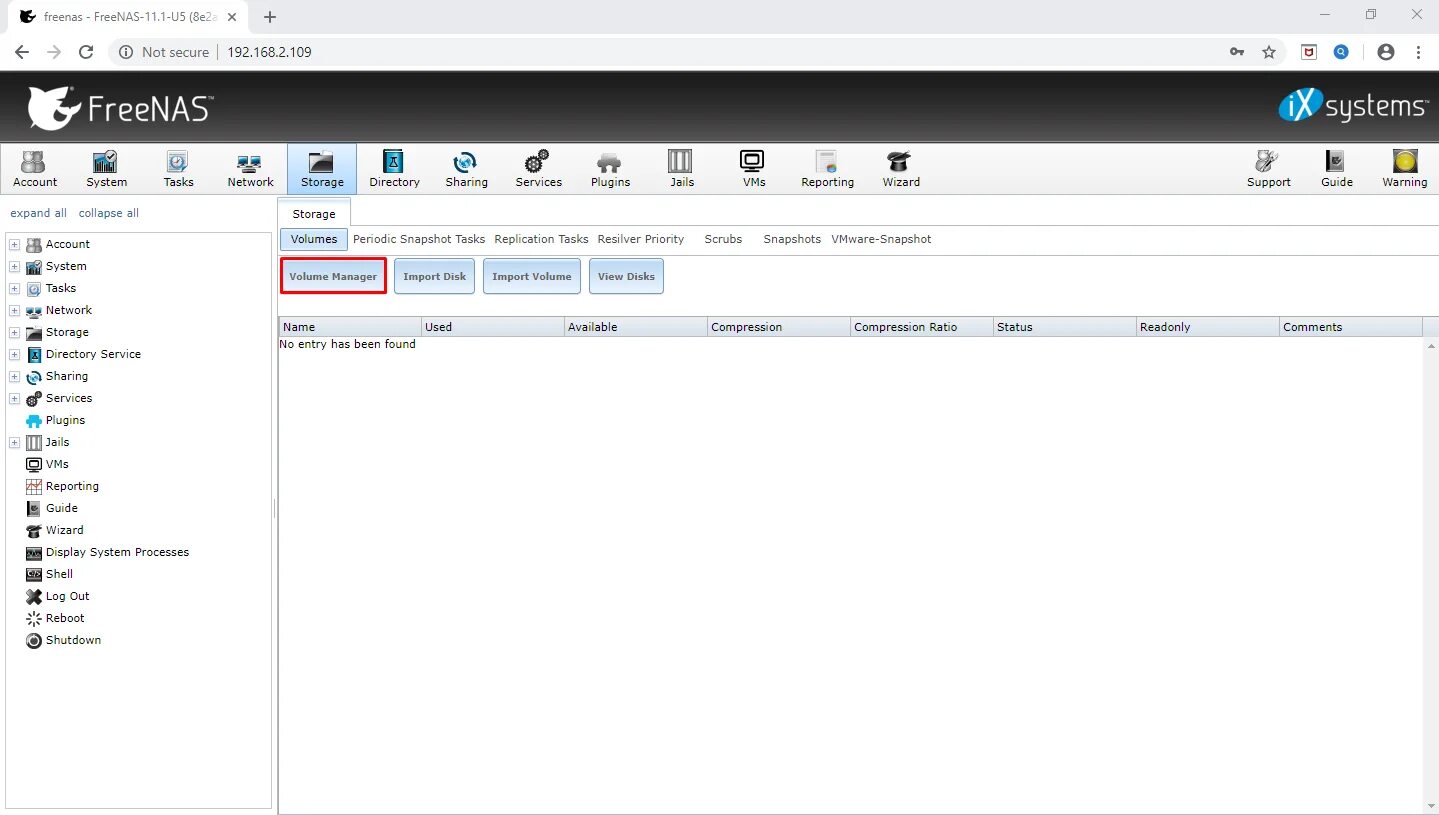1439x815 pixels.
Task: Expand the Network tree node
Action: [15, 311]
